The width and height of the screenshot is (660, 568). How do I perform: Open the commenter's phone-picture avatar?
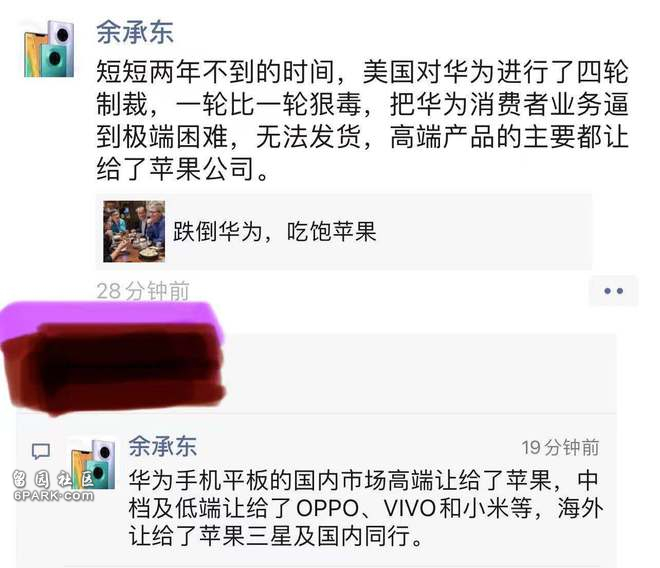coord(93,463)
